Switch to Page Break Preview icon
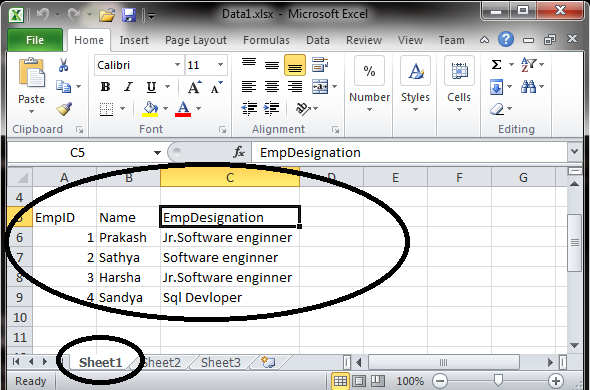Screen dimensions: 590x390 [x=378, y=381]
